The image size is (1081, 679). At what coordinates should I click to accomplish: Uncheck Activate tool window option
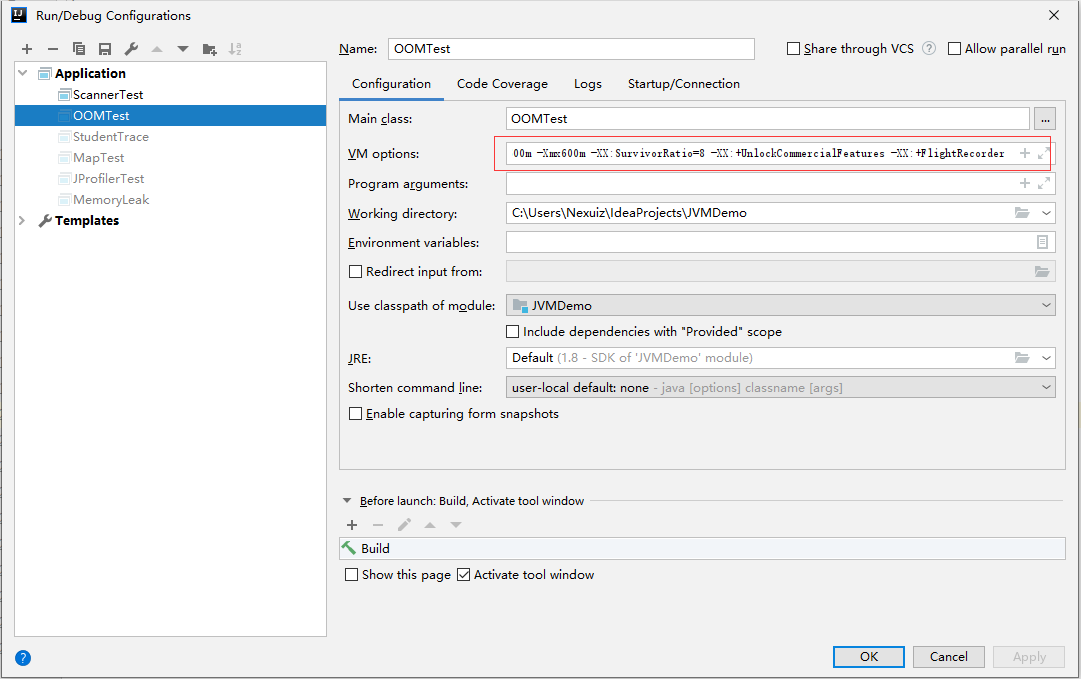coord(463,575)
